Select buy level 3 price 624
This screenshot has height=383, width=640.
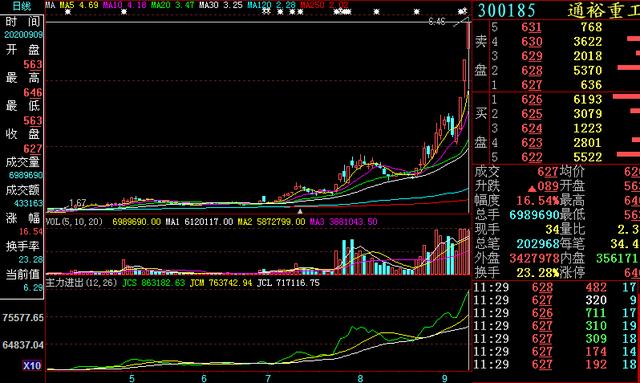click(x=531, y=129)
